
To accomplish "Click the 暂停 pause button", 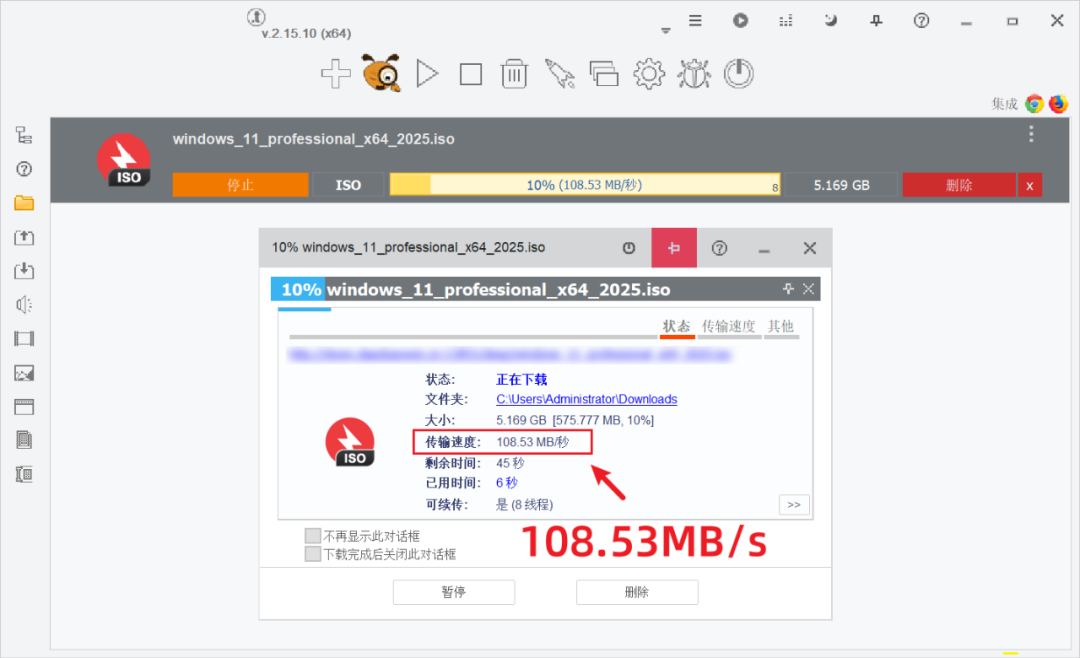I will (x=454, y=592).
